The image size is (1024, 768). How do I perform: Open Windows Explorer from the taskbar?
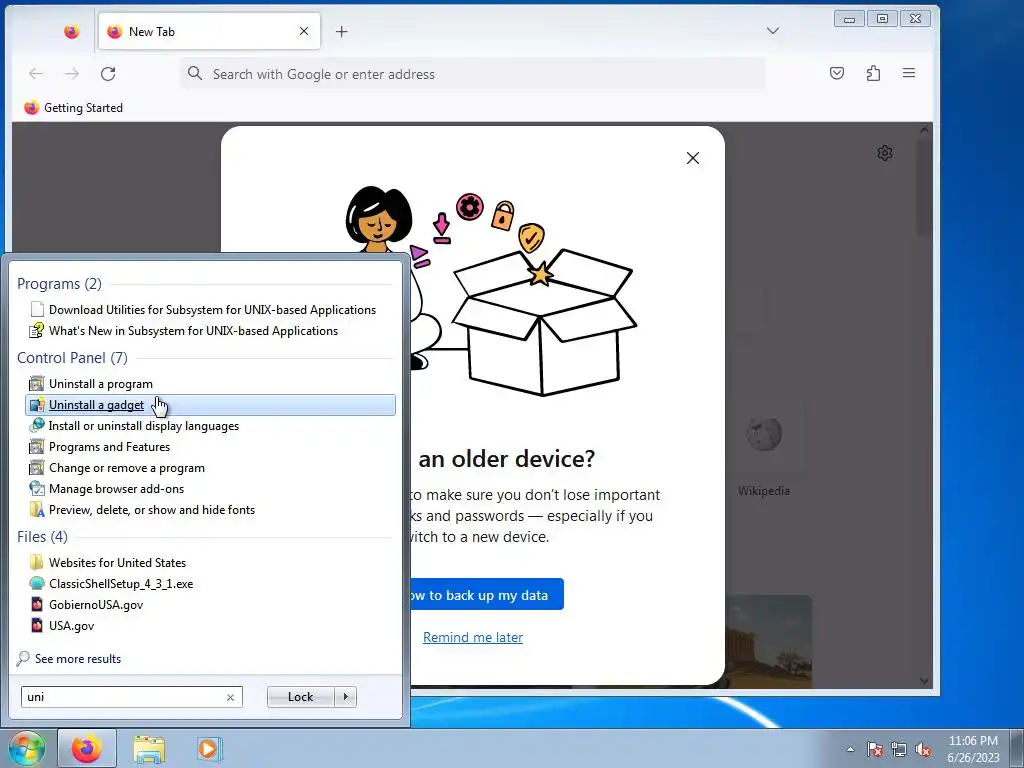(149, 749)
